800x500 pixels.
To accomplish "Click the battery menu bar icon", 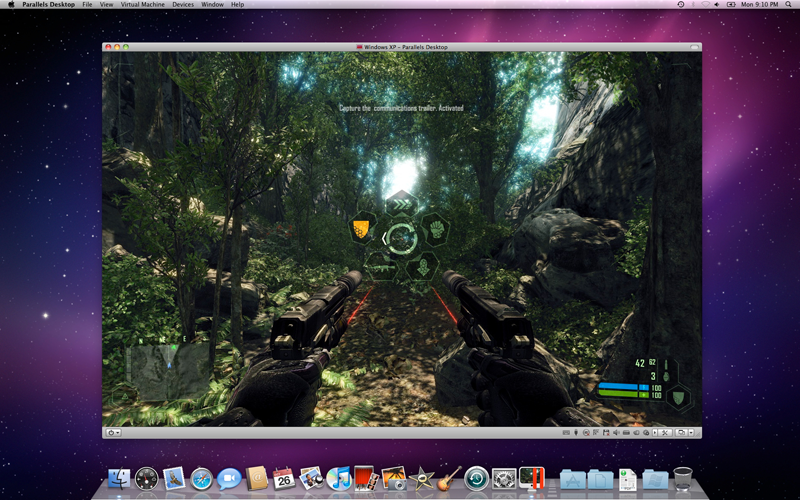I will pos(731,4).
